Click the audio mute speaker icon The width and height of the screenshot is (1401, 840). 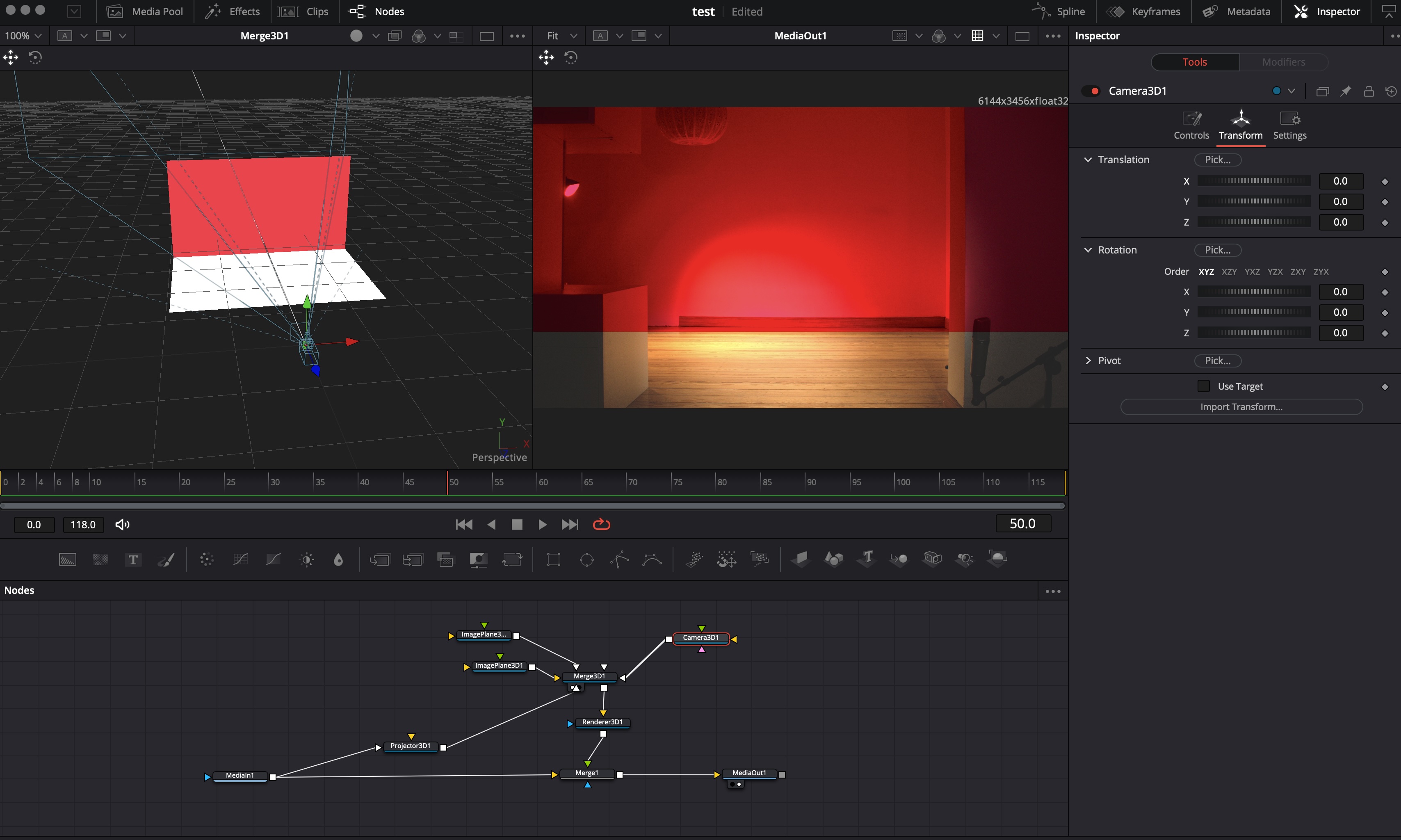[122, 525]
